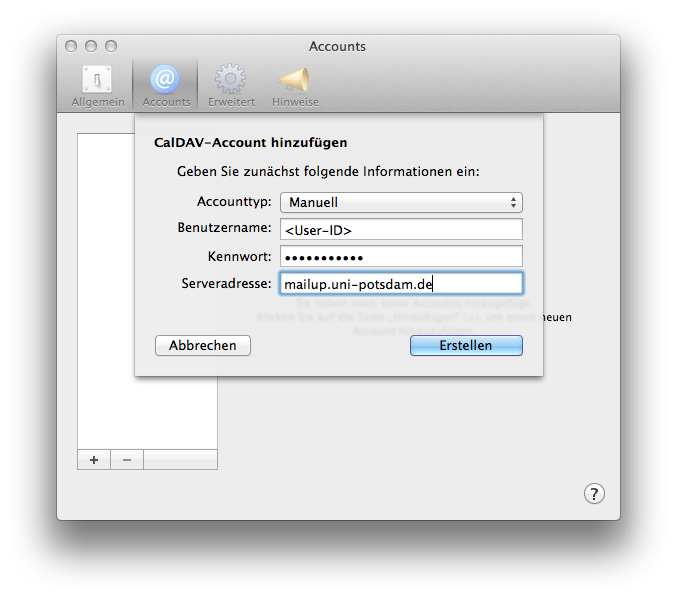Screen dimensions: 677x599
Task: Focus the Kennwort password field
Action: 401,257
